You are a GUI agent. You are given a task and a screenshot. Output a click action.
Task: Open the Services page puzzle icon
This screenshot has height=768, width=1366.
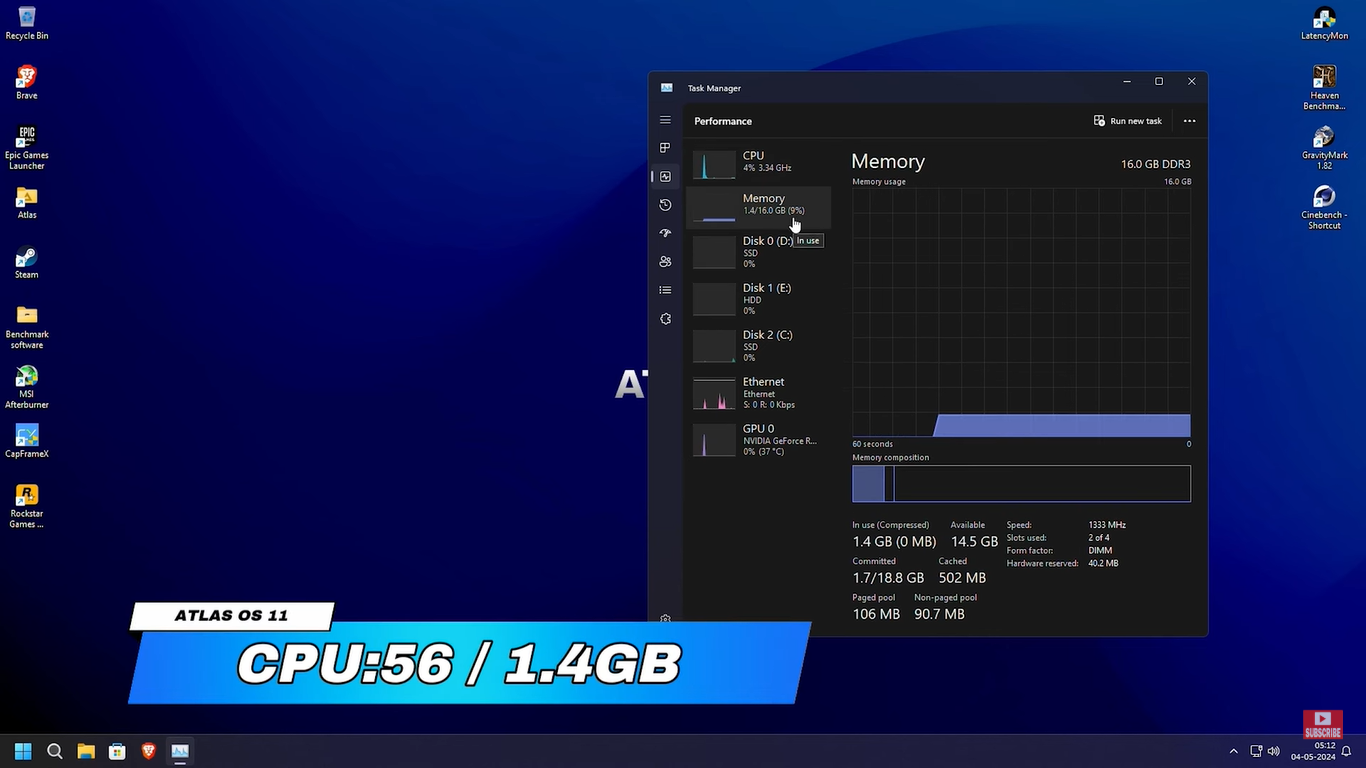click(665, 319)
